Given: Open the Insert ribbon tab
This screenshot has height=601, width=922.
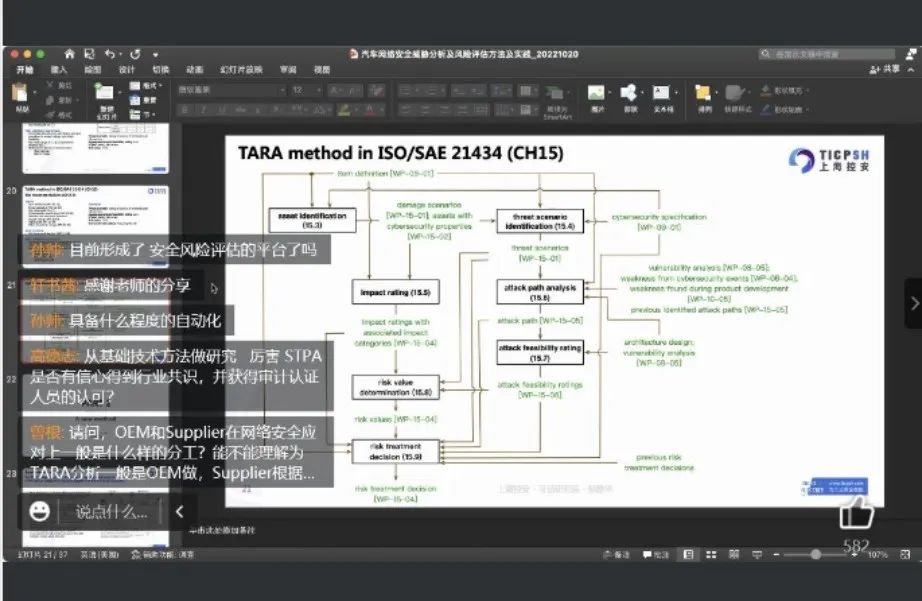Looking at the screenshot, I should tap(59, 70).
